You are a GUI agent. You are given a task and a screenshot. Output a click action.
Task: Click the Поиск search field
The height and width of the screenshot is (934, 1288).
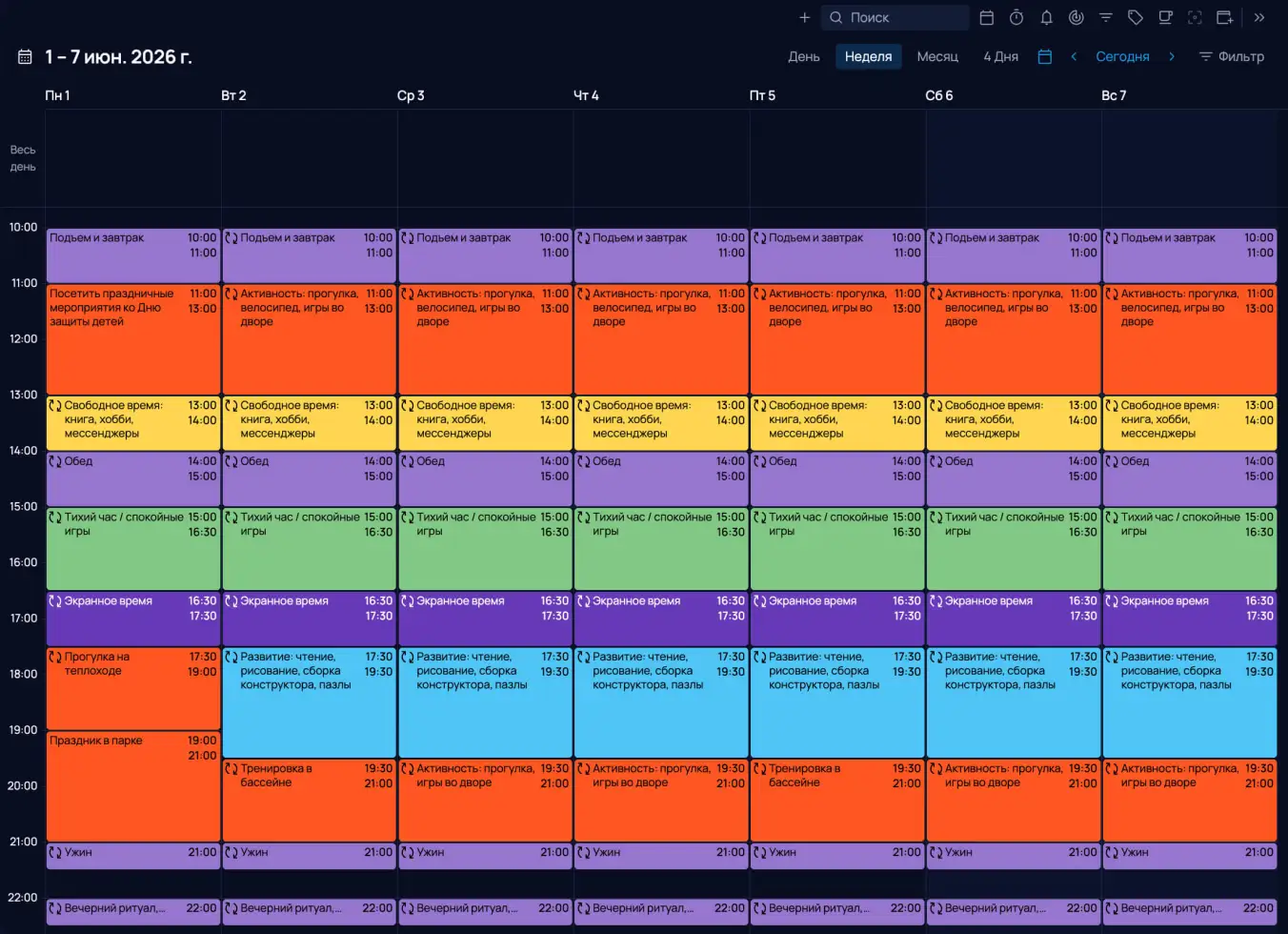[x=896, y=17]
